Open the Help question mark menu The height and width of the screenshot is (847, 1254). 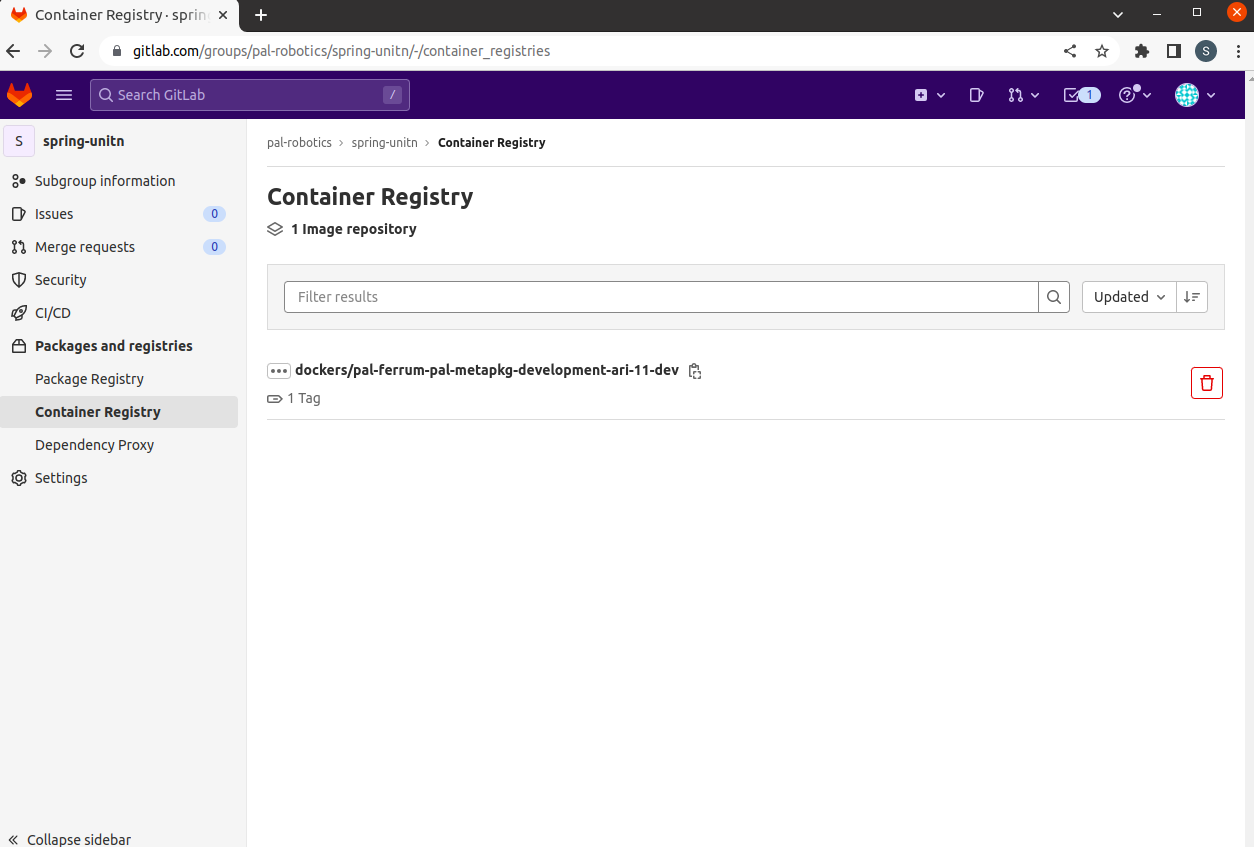pos(1135,95)
